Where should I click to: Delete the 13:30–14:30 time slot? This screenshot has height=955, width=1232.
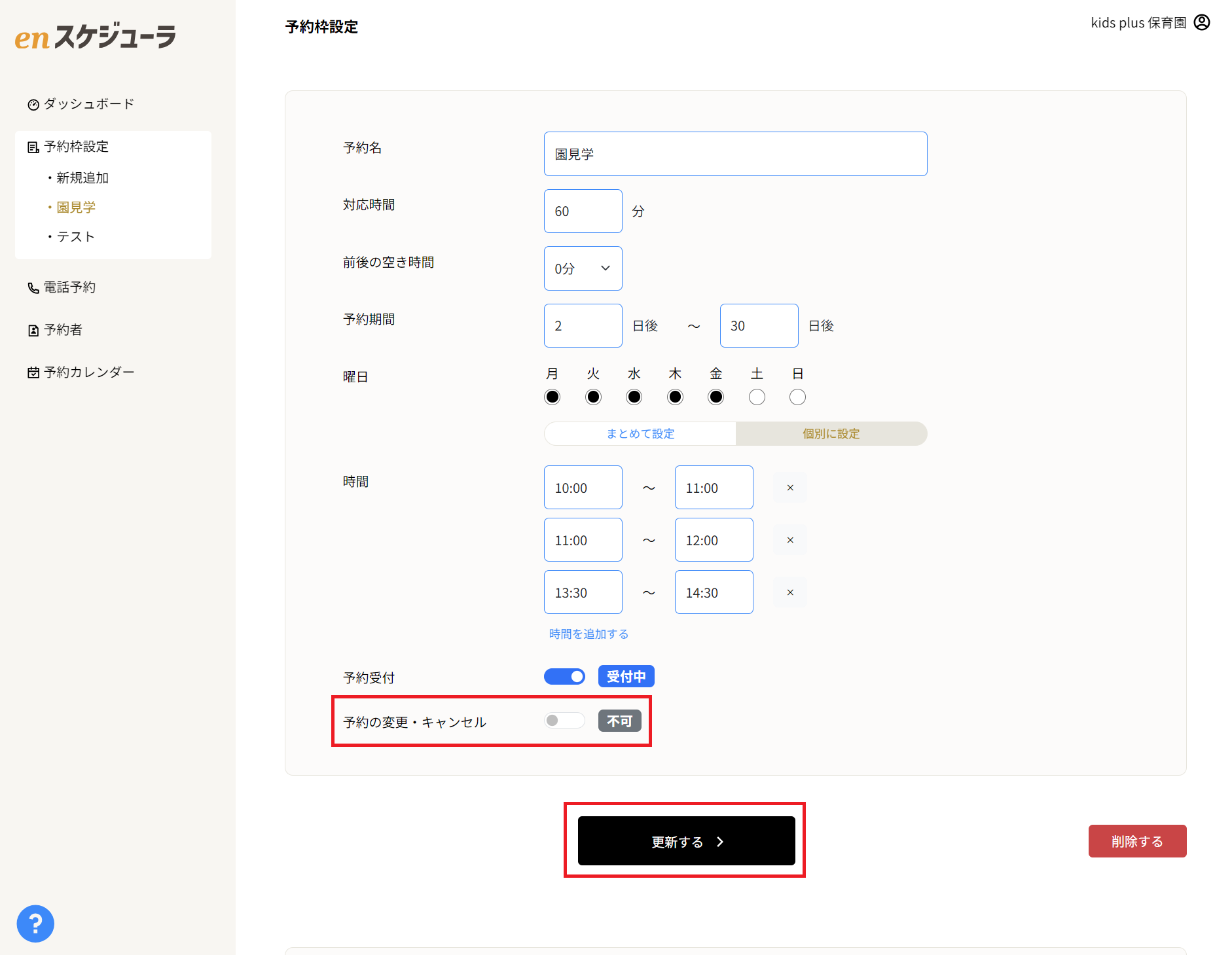coord(790,592)
